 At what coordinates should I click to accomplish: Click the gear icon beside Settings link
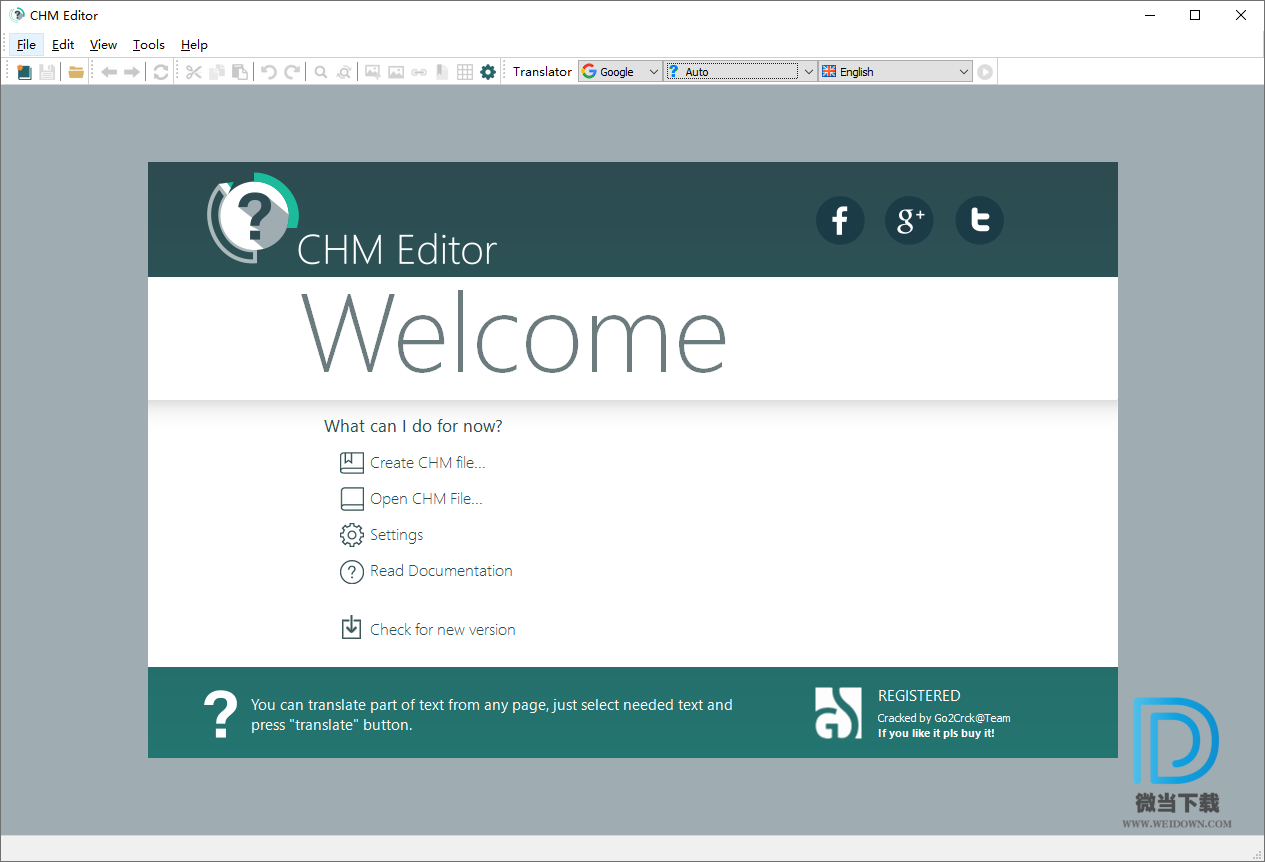[352, 535]
